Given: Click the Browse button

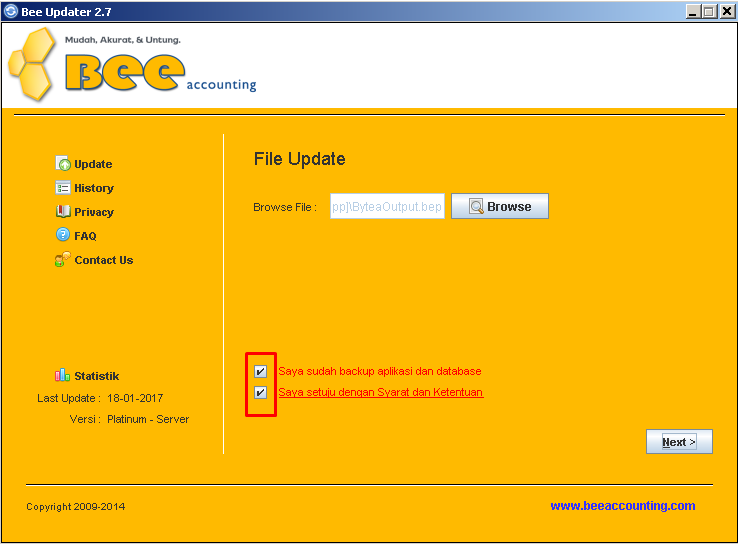Looking at the screenshot, I should pos(500,206).
